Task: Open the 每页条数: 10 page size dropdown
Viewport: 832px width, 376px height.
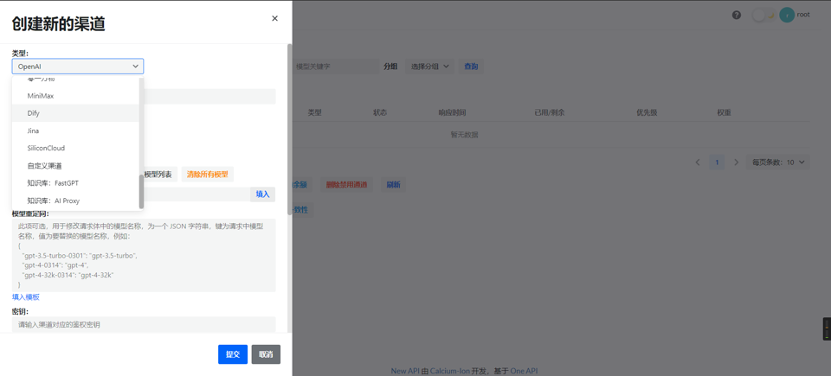Action: click(x=778, y=162)
